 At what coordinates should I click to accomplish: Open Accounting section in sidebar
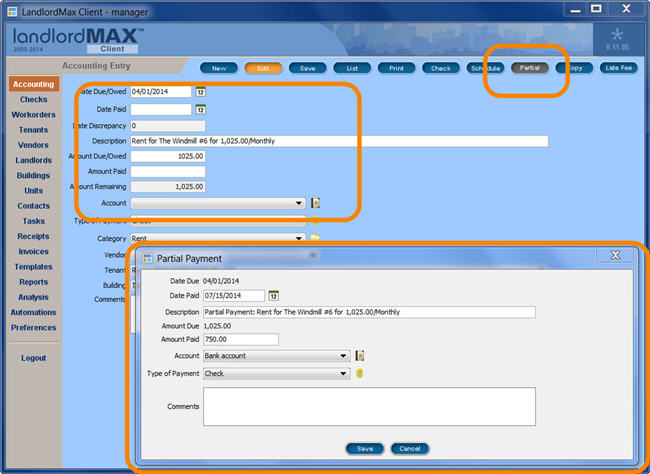pos(34,84)
